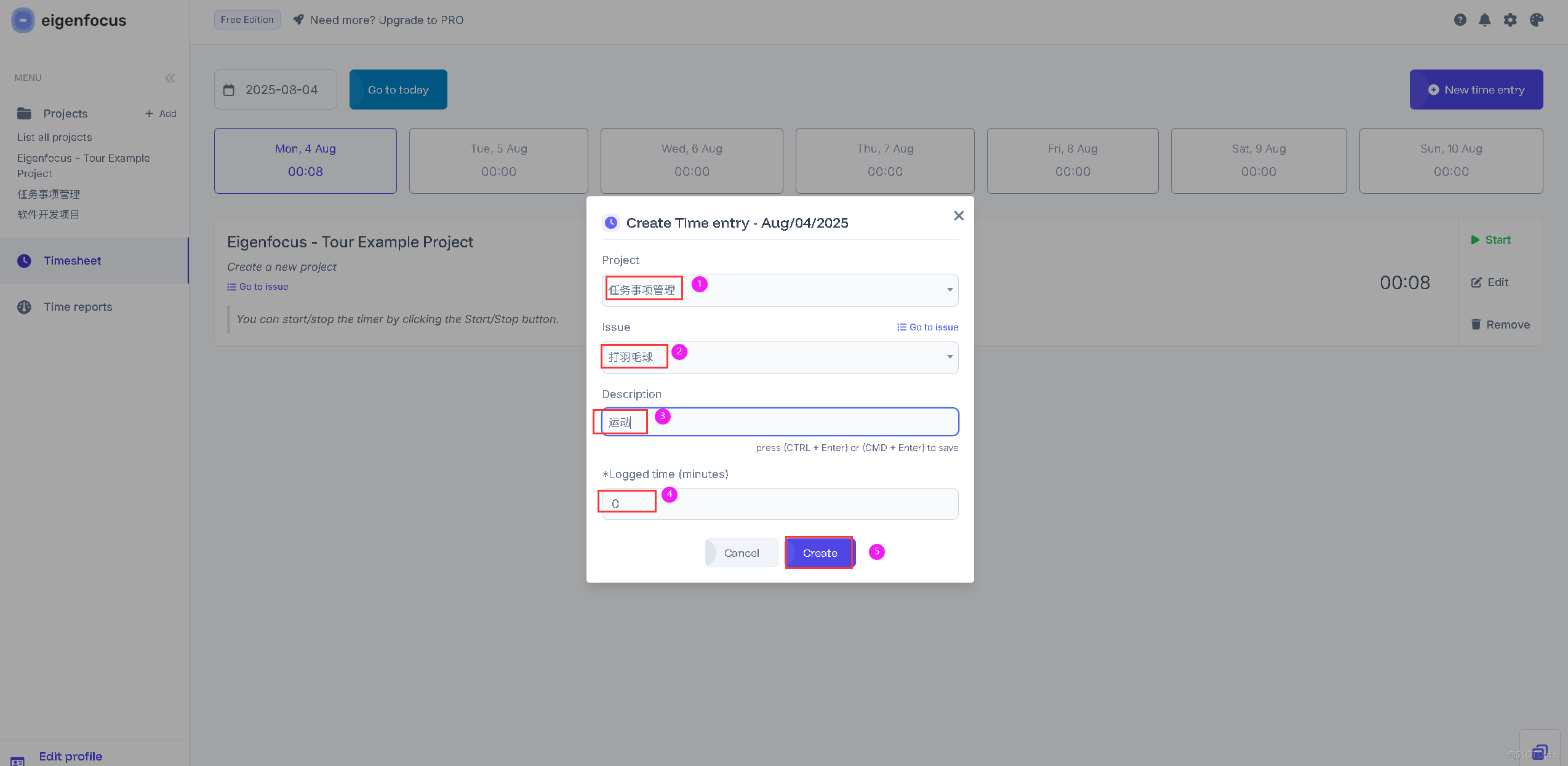Start the timer for the Tour Example entry

[1490, 240]
